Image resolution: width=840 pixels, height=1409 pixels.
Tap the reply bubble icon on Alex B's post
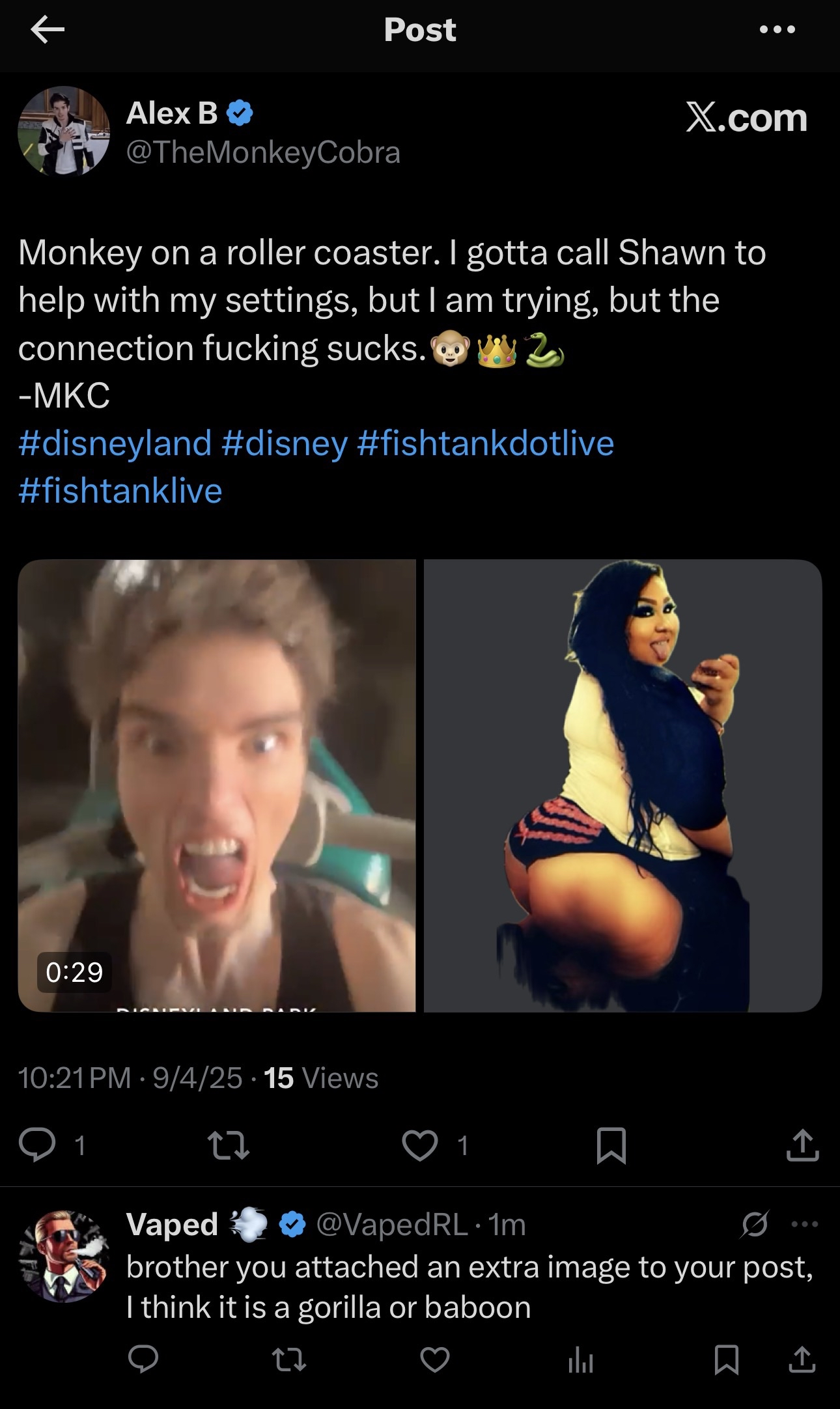point(37,1145)
